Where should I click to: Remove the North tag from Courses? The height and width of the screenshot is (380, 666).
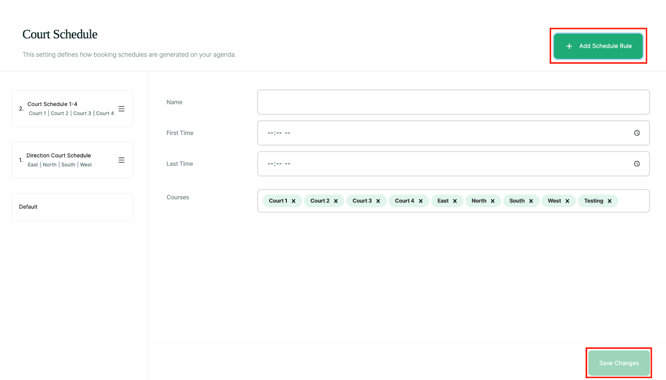point(493,201)
